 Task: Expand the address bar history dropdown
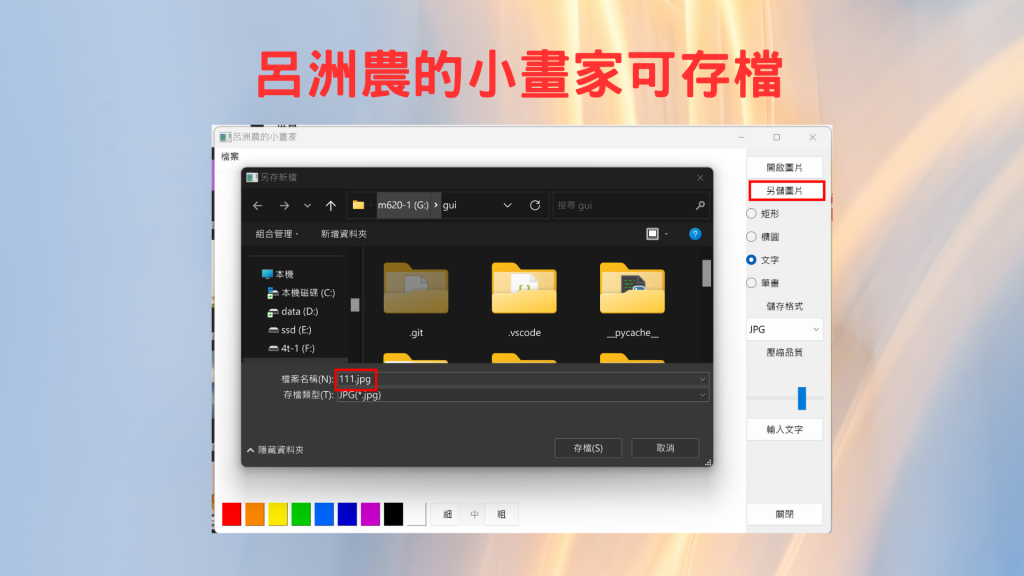(507, 205)
